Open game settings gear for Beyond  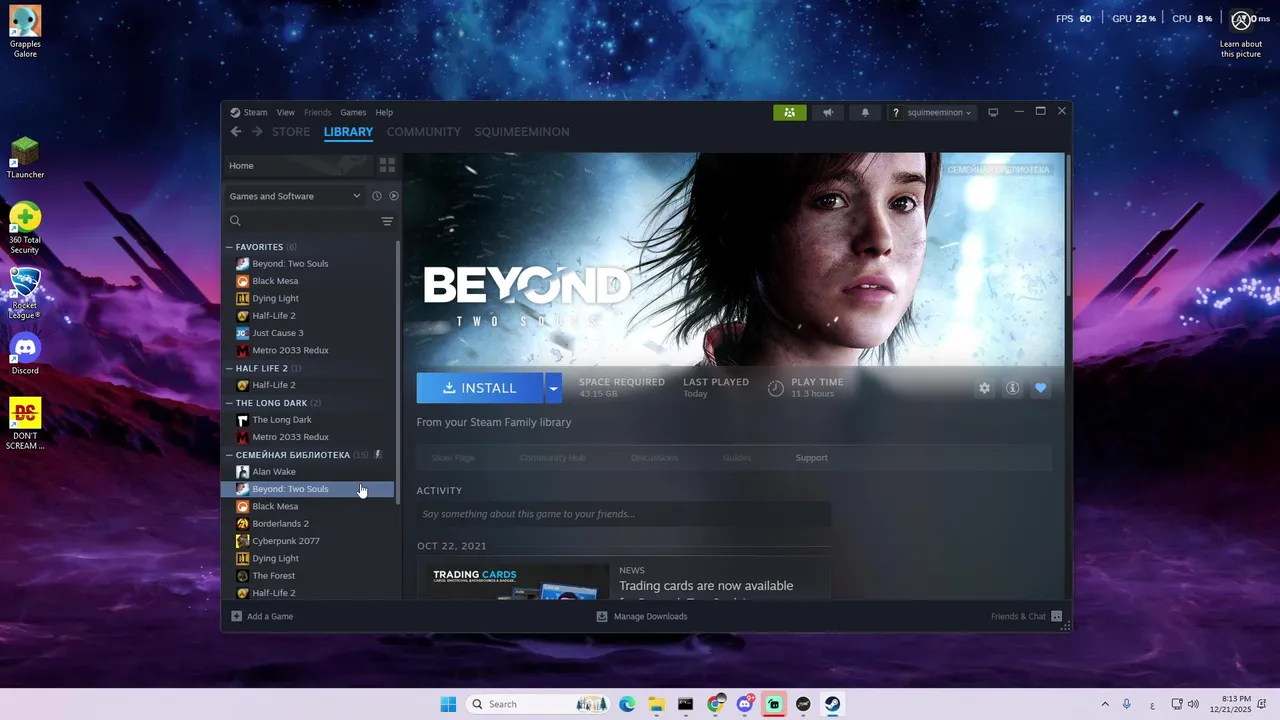pos(984,388)
